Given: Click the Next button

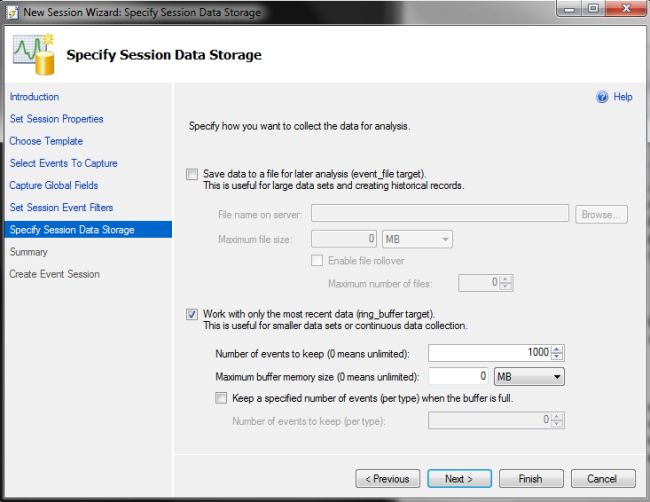Looking at the screenshot, I should click(459, 479).
